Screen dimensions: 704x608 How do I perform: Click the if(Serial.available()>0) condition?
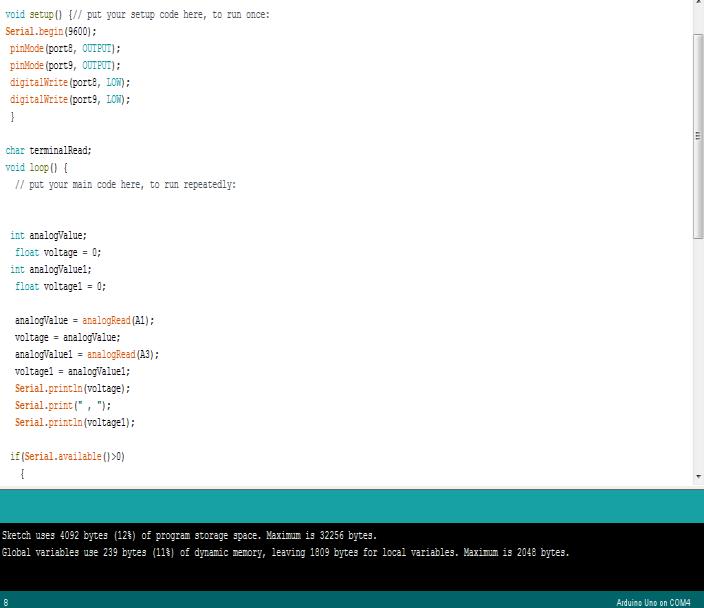click(x=67, y=456)
